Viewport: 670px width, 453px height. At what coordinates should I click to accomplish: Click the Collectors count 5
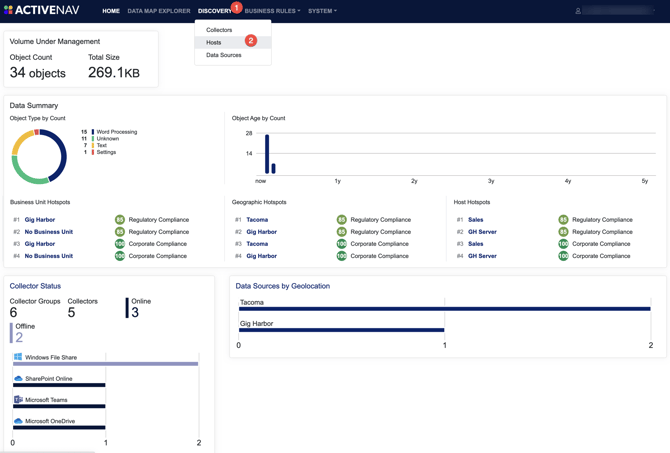(71, 312)
